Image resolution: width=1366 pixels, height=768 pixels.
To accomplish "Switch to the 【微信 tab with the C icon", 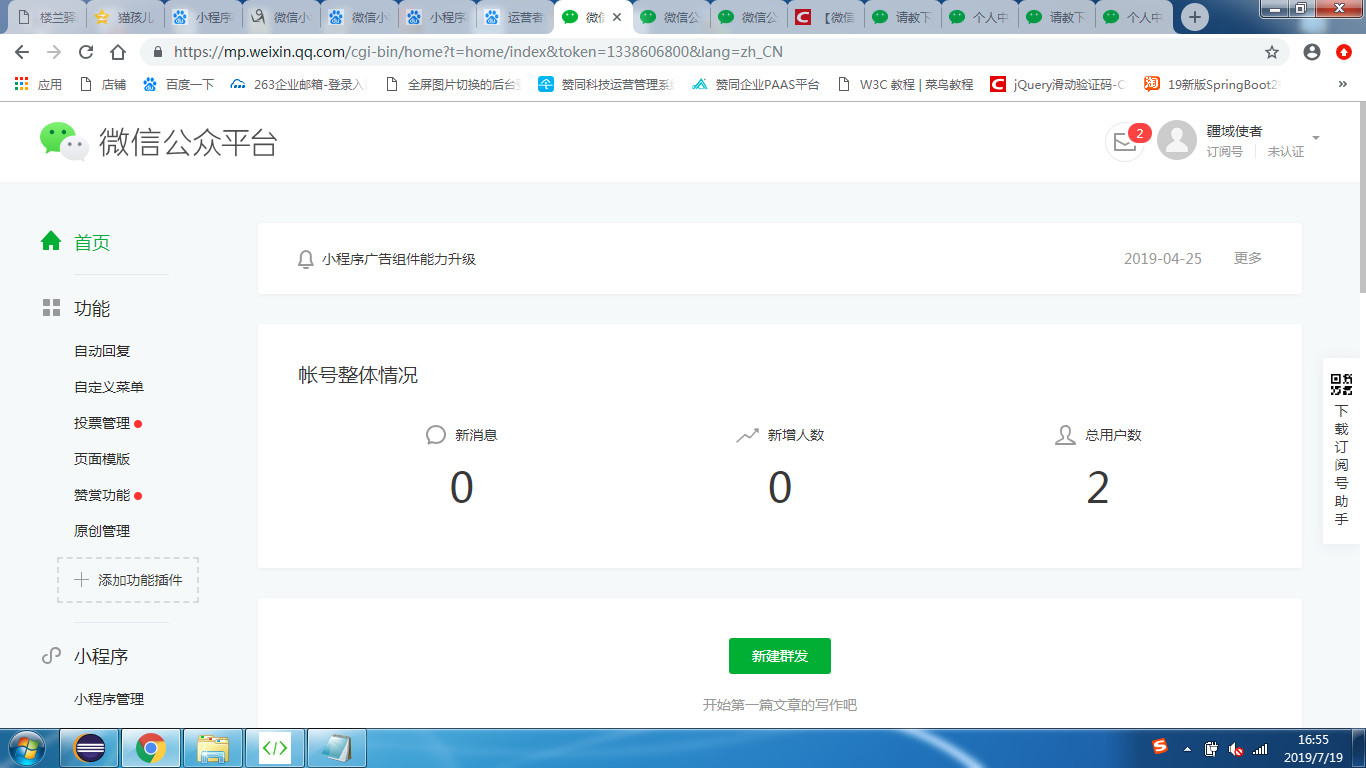I will click(827, 17).
